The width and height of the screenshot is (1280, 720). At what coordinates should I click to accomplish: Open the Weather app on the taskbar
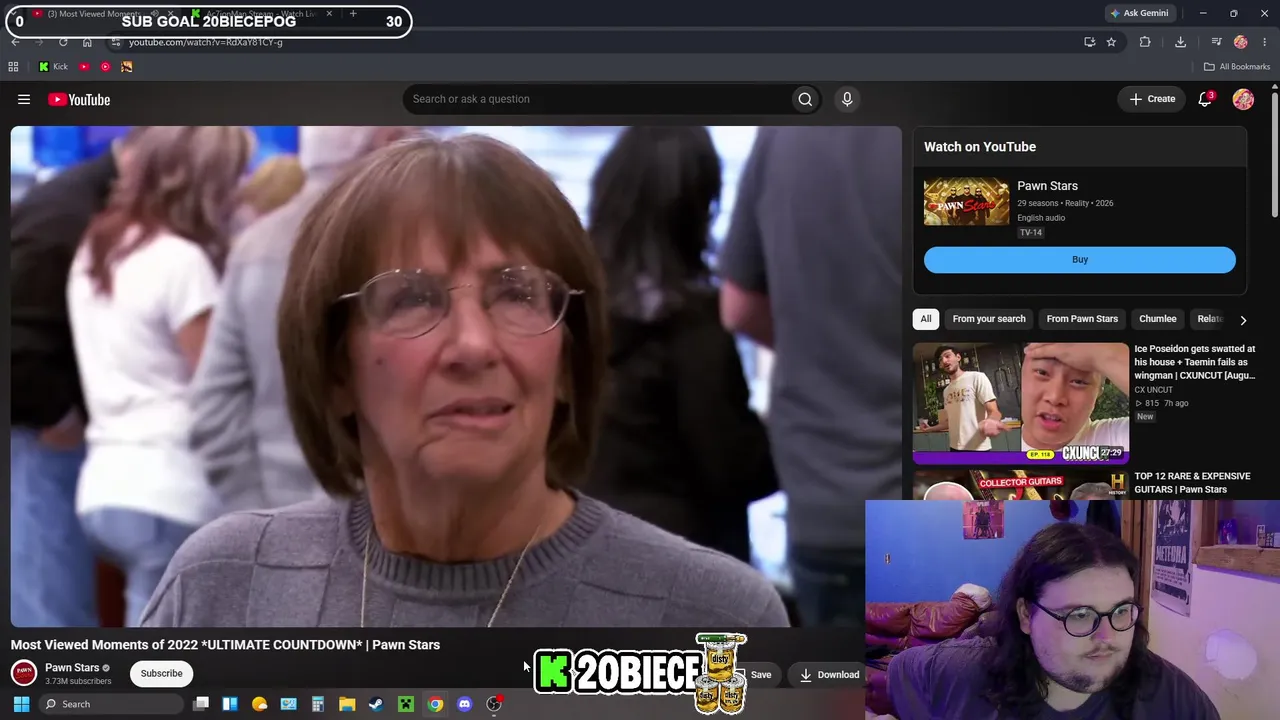coord(260,704)
